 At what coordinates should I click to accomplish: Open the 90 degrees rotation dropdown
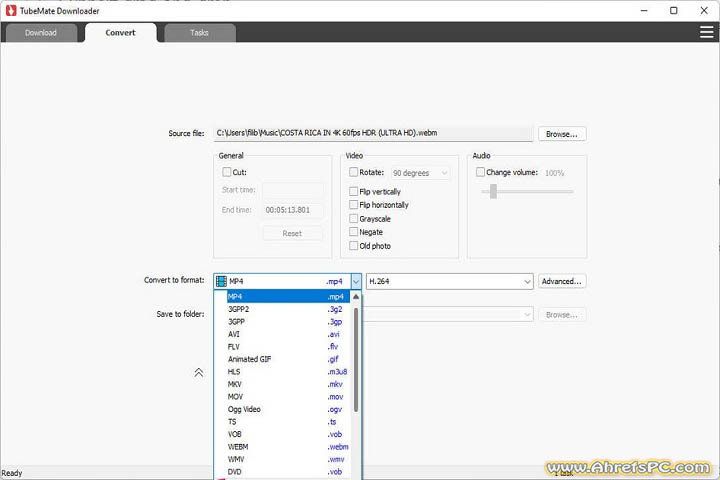(420, 173)
